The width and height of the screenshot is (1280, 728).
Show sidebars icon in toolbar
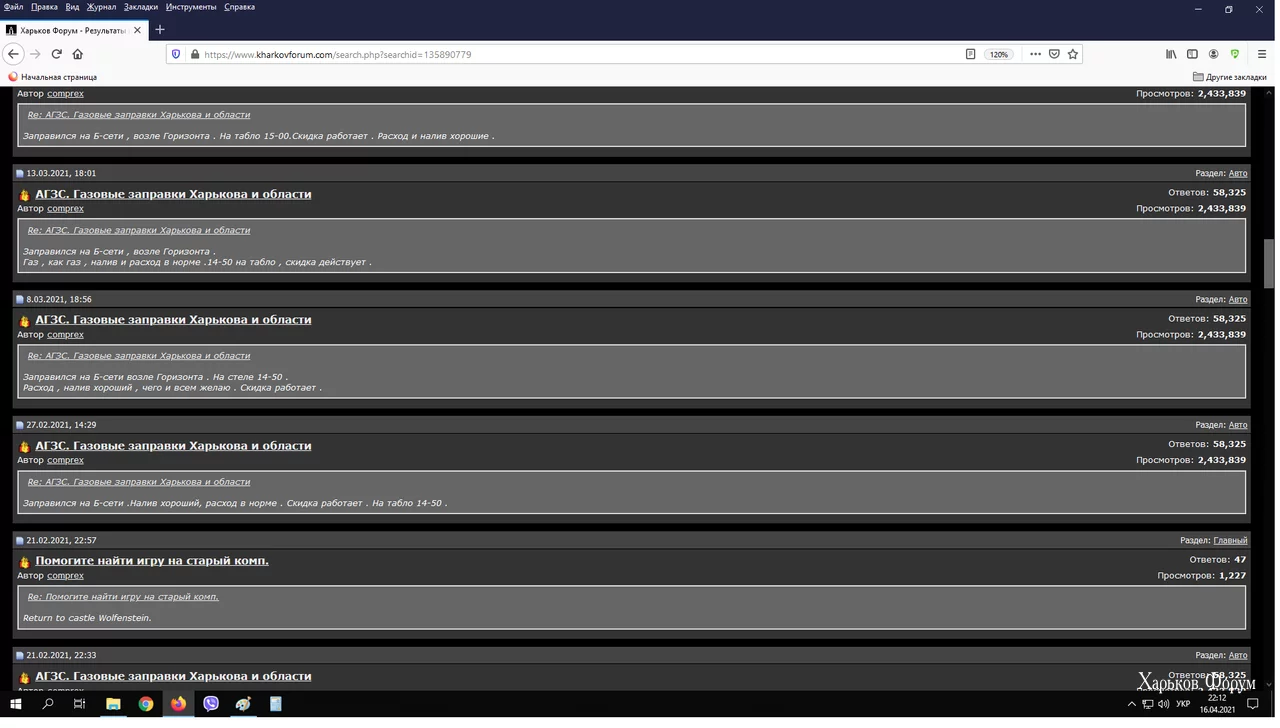pyautogui.click(x=1192, y=54)
